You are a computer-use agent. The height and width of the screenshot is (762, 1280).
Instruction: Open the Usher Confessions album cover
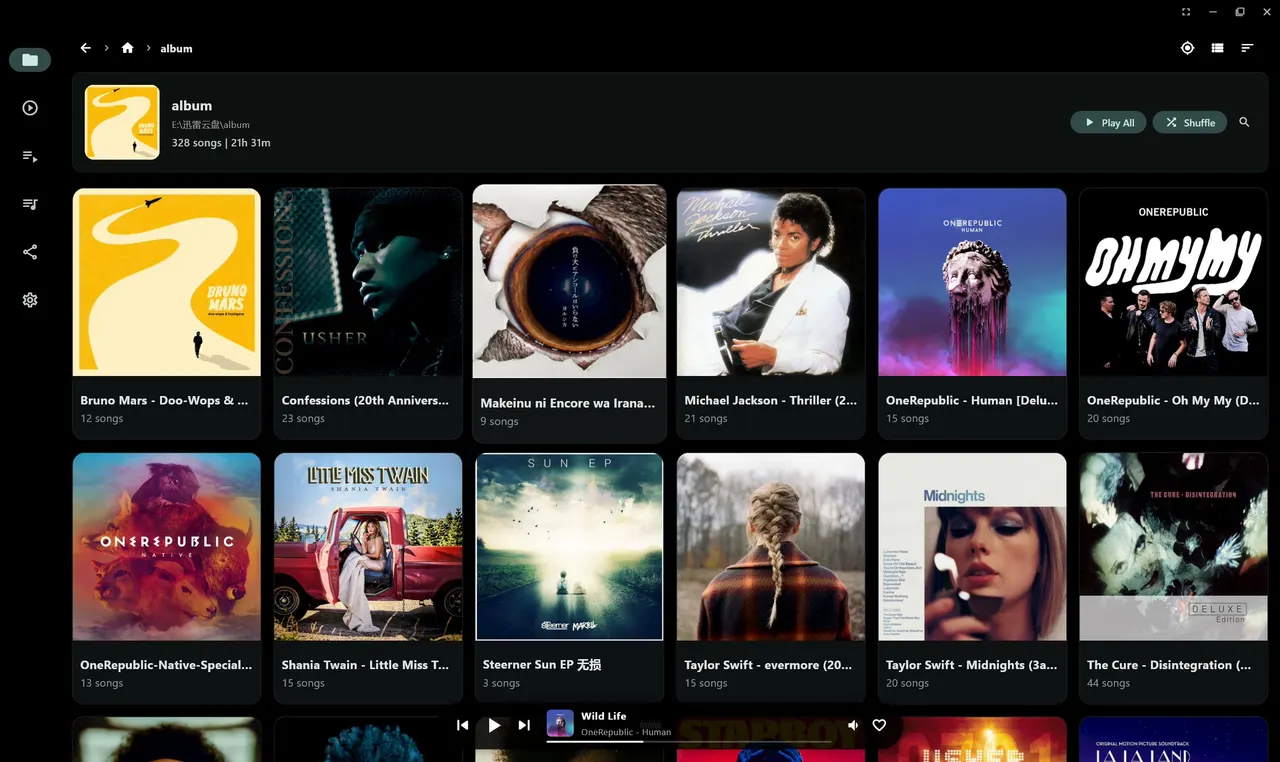368,282
